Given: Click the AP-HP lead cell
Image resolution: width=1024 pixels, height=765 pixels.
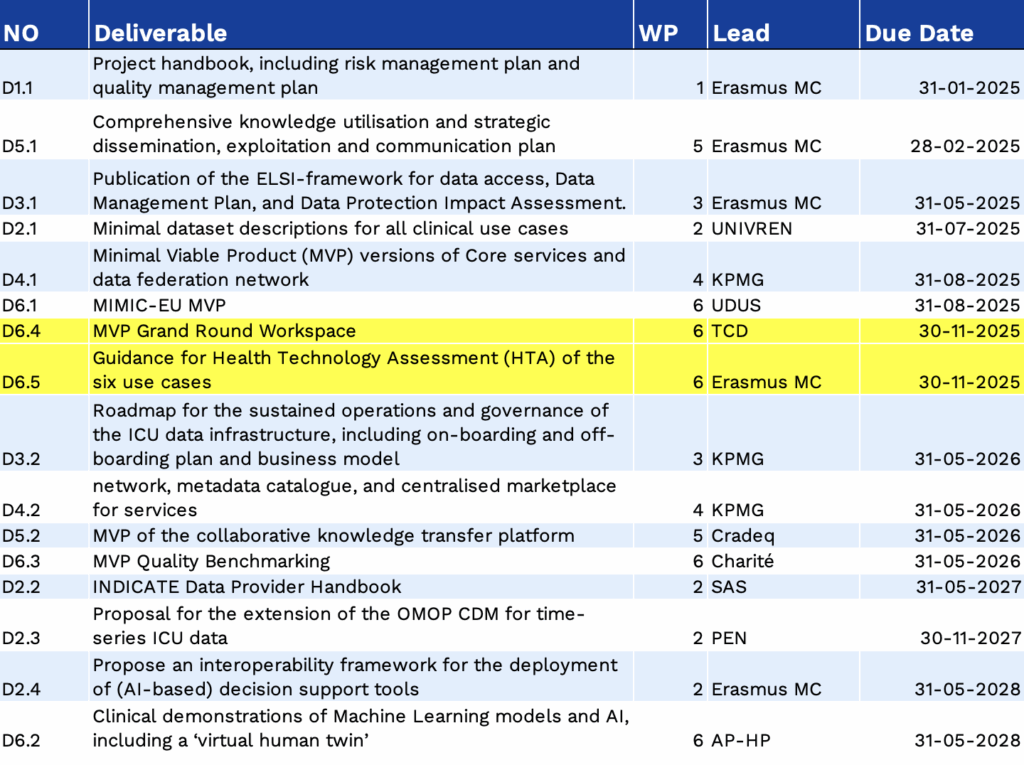Looking at the screenshot, I should click(740, 740).
